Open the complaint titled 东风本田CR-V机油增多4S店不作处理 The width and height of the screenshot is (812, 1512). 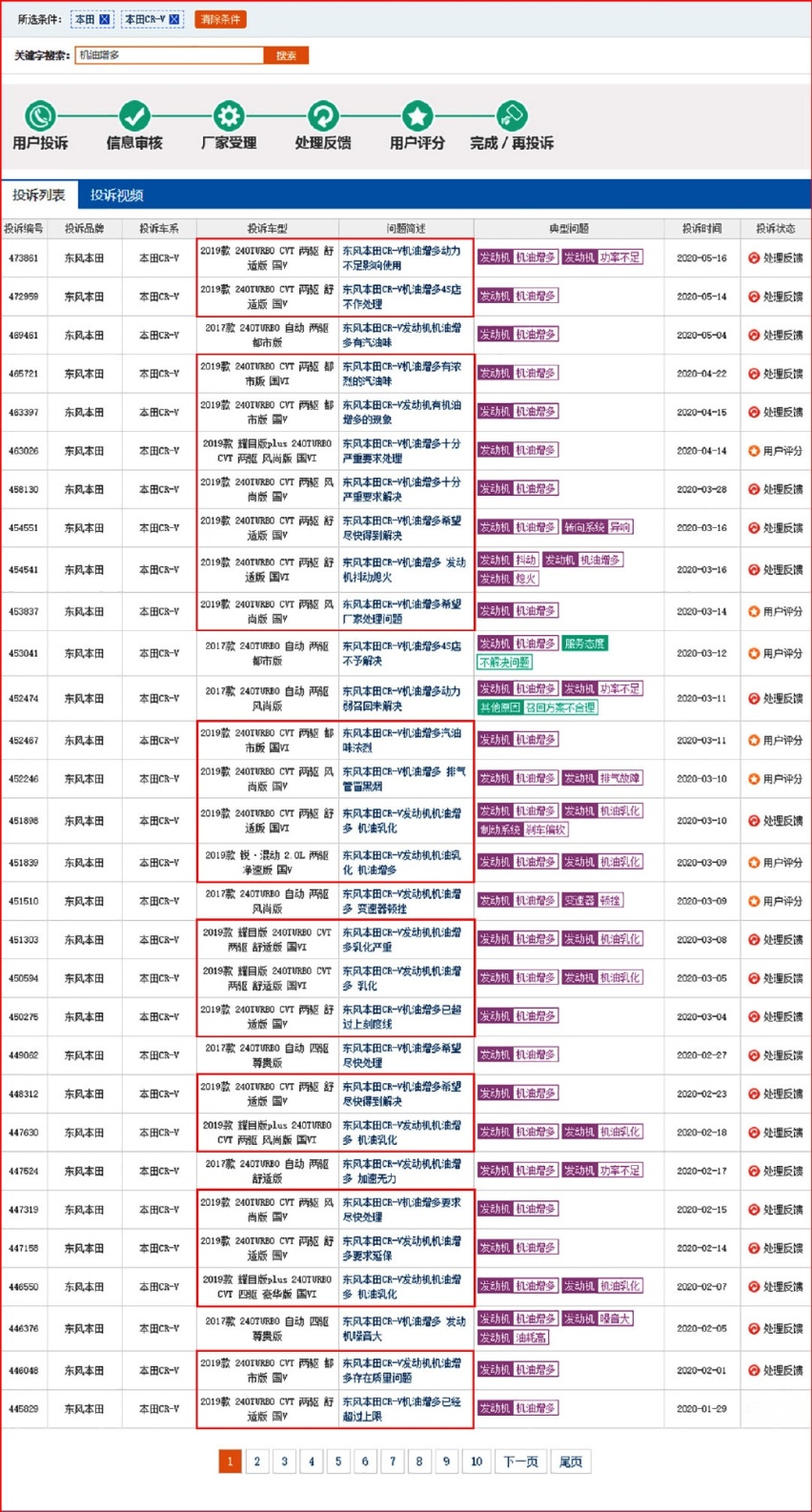point(401,296)
